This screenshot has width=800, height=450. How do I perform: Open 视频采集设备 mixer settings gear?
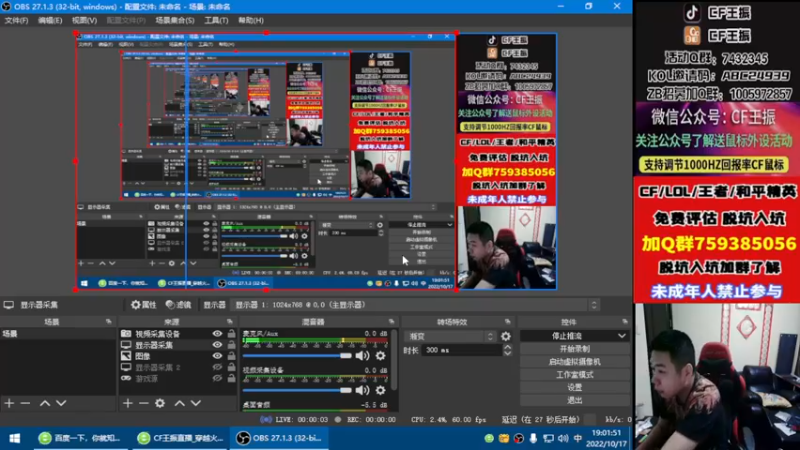tap(381, 390)
